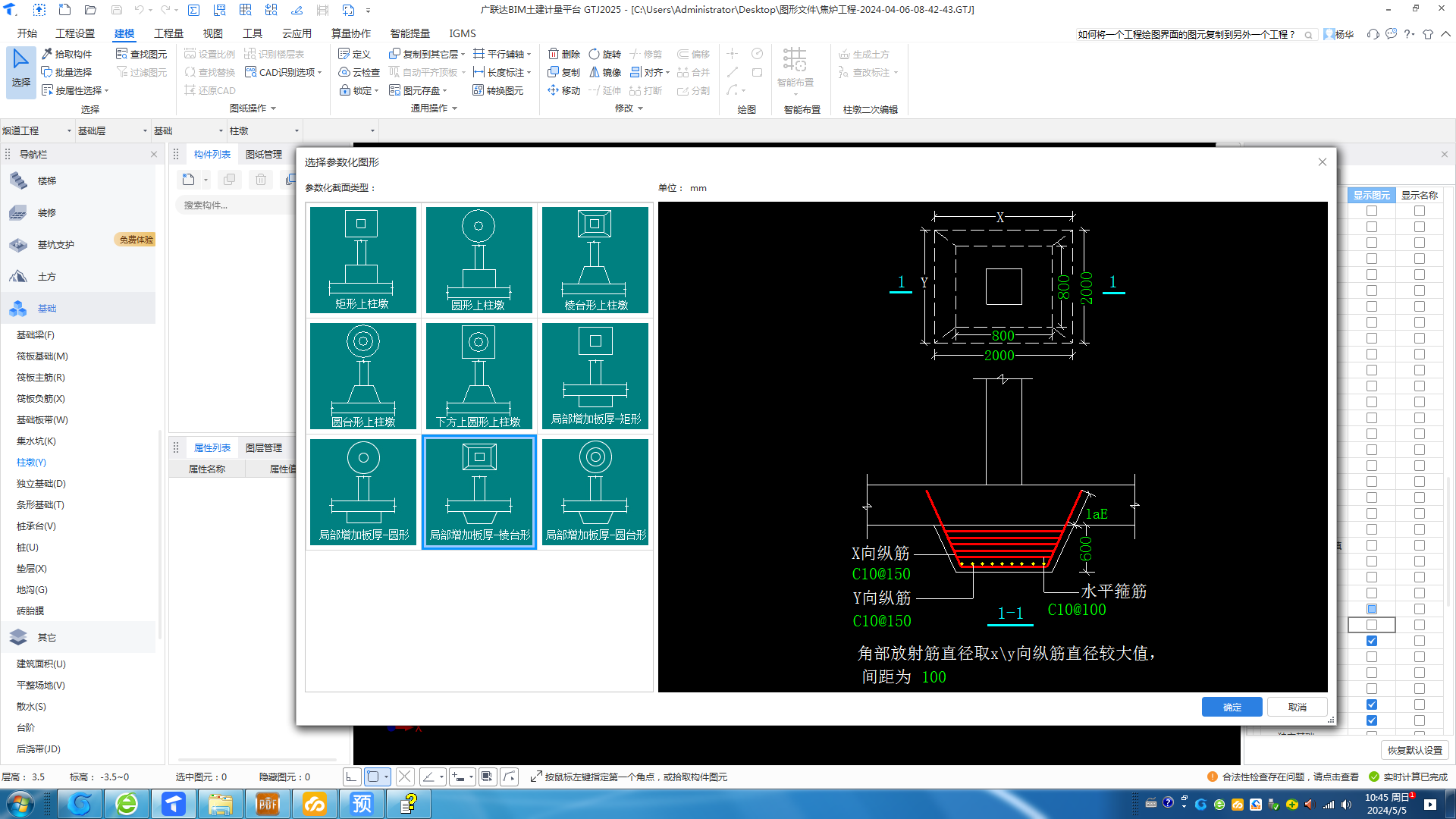Open the 工程设置 ribbon tab
Viewport: 1456px width, 819px height.
(x=75, y=33)
